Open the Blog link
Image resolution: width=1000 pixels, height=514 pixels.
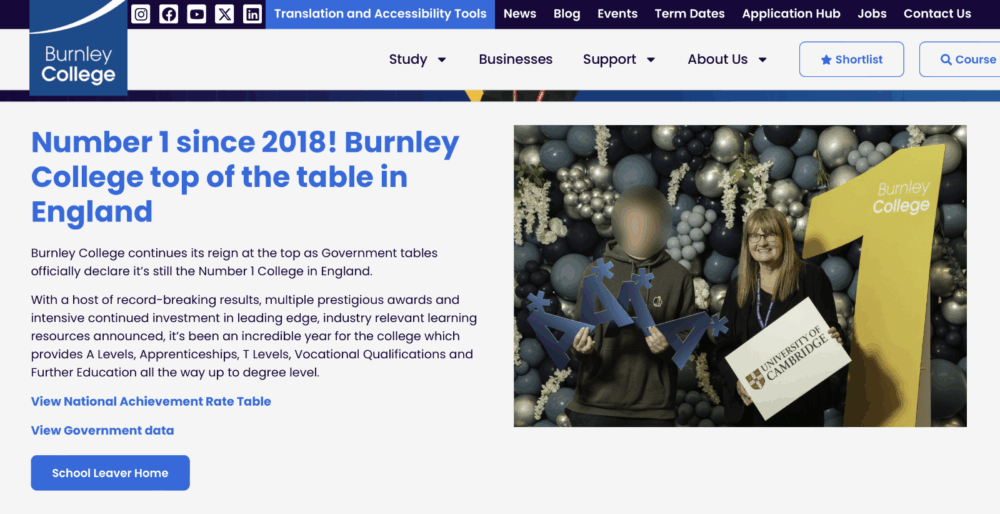point(567,13)
